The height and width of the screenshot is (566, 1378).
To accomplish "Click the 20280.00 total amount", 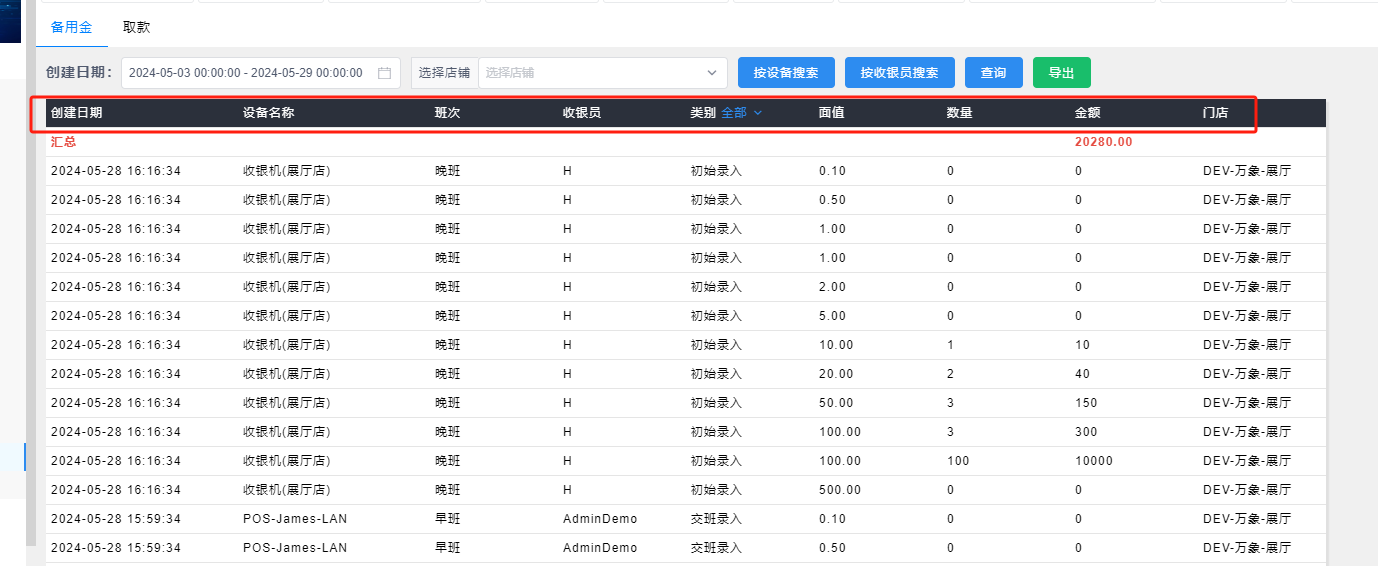I will pos(1103,142).
